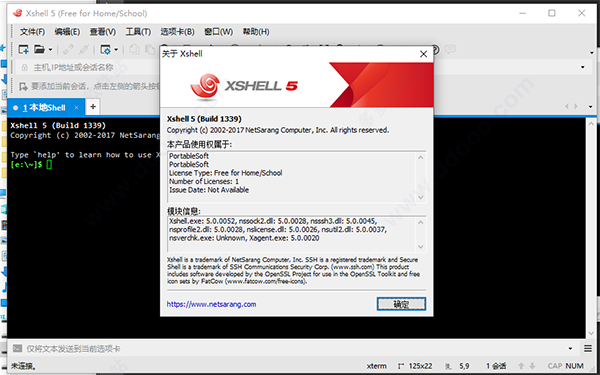This screenshot has height=375, width=600.
Task: Click the Open Session folder icon
Action: [39, 49]
